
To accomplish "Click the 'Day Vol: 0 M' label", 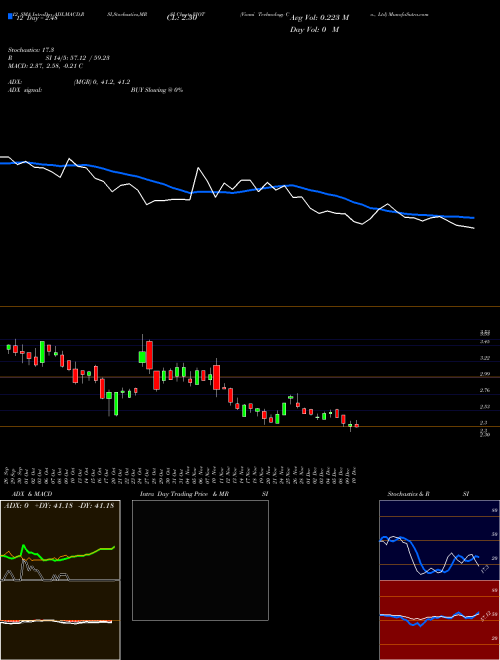I will click(315, 29).
